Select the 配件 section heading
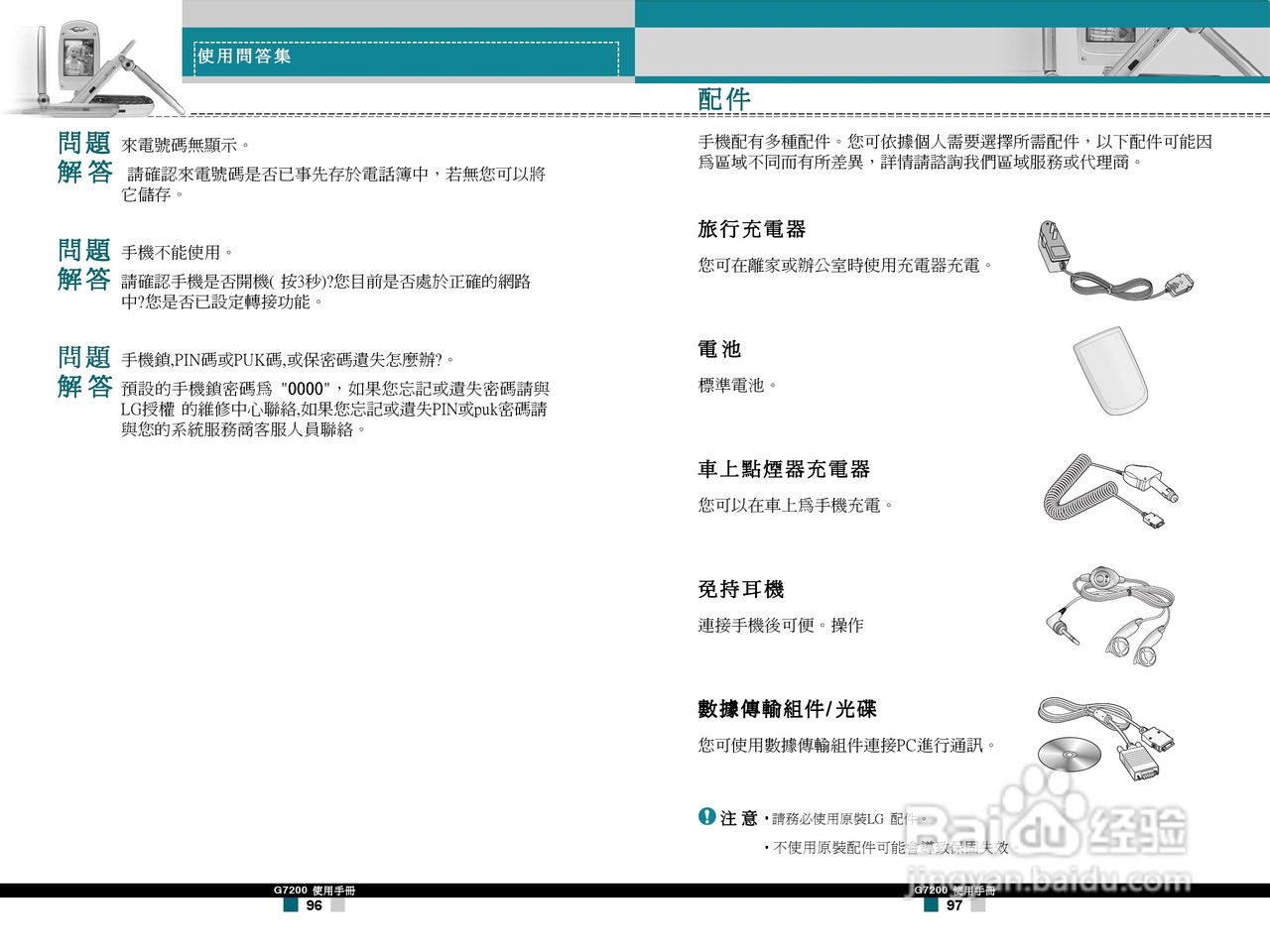Image resolution: width=1270 pixels, height=952 pixels. 722,98
